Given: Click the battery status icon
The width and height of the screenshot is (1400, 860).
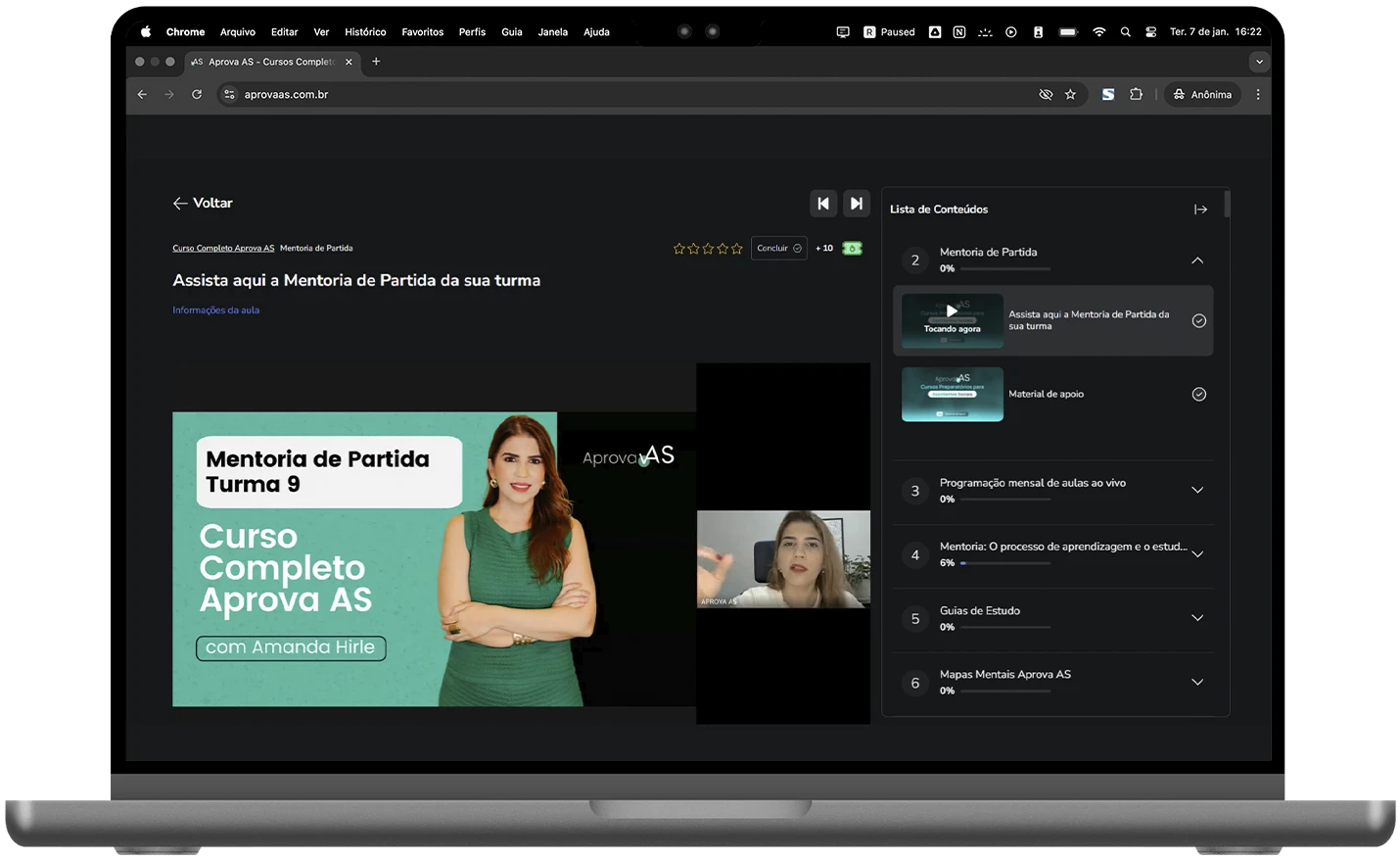Looking at the screenshot, I should 1068,32.
